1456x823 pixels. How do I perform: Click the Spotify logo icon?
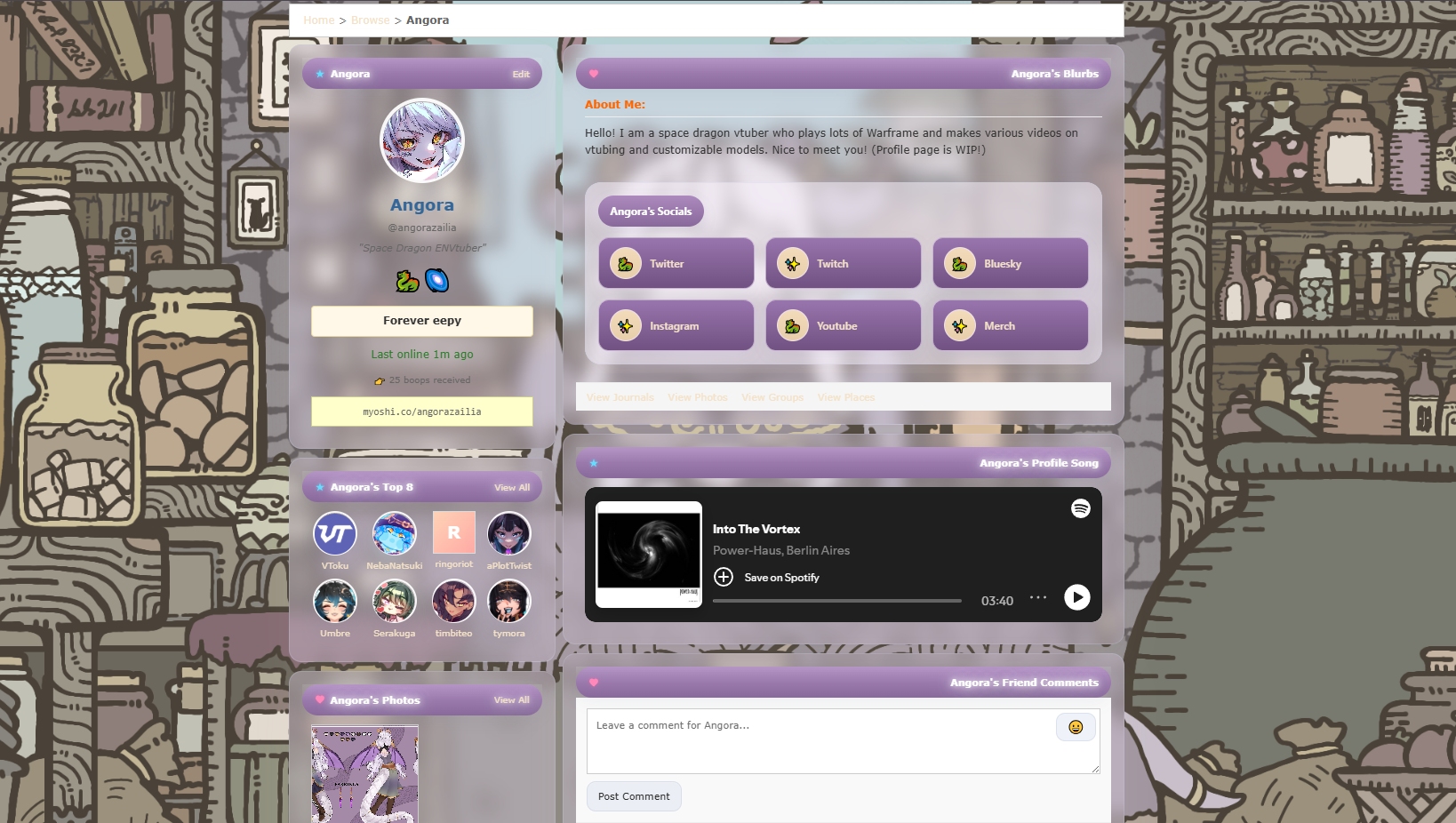pyautogui.click(x=1080, y=508)
